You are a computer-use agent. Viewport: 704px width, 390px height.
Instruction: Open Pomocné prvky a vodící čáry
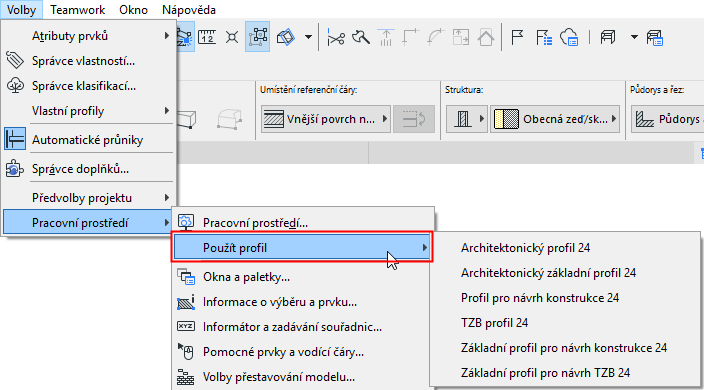tap(303, 352)
